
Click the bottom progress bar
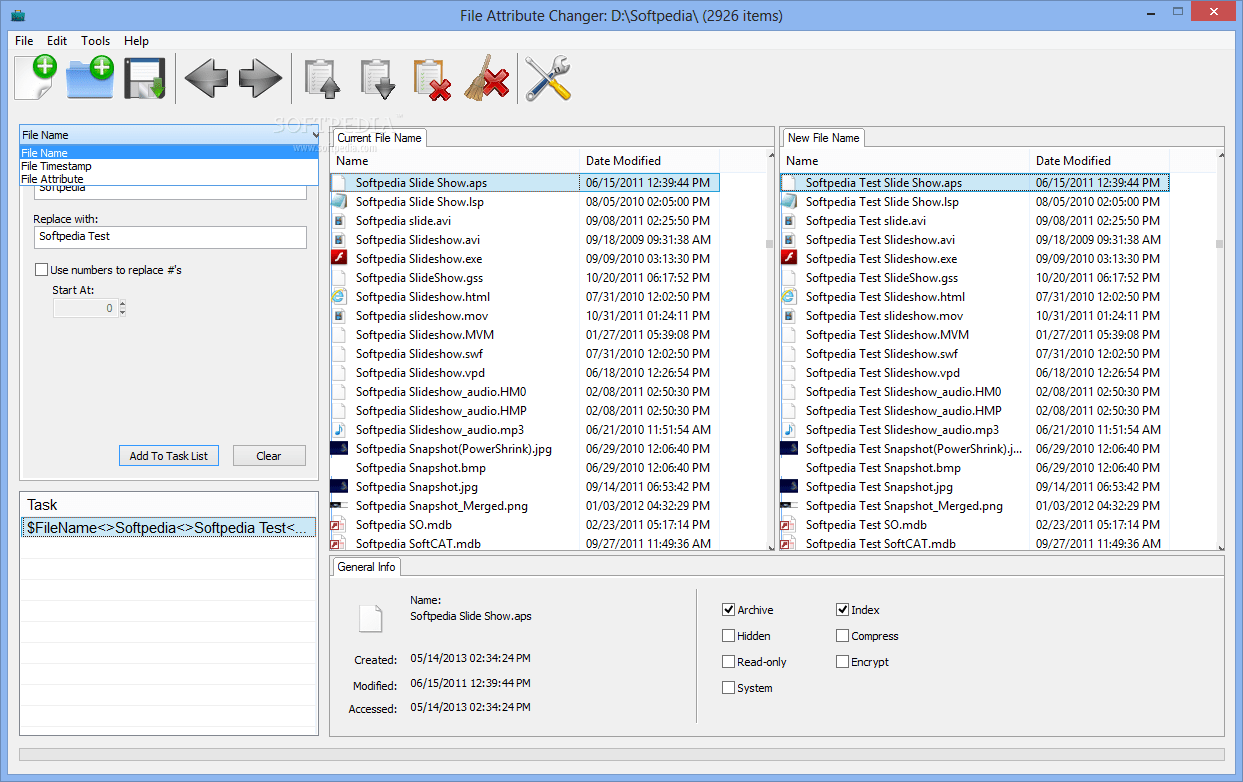tap(622, 754)
